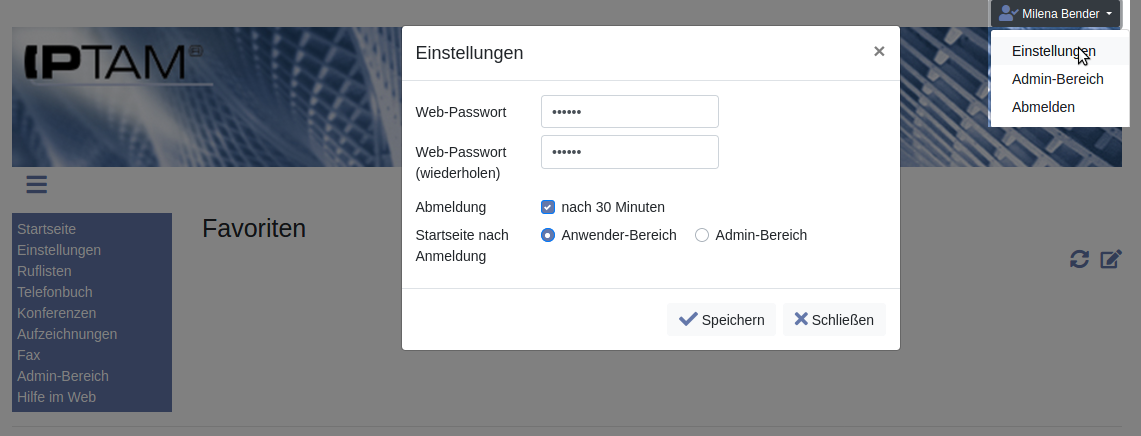Click the refresh favorites icon
This screenshot has height=436, width=1141.
click(x=1079, y=259)
